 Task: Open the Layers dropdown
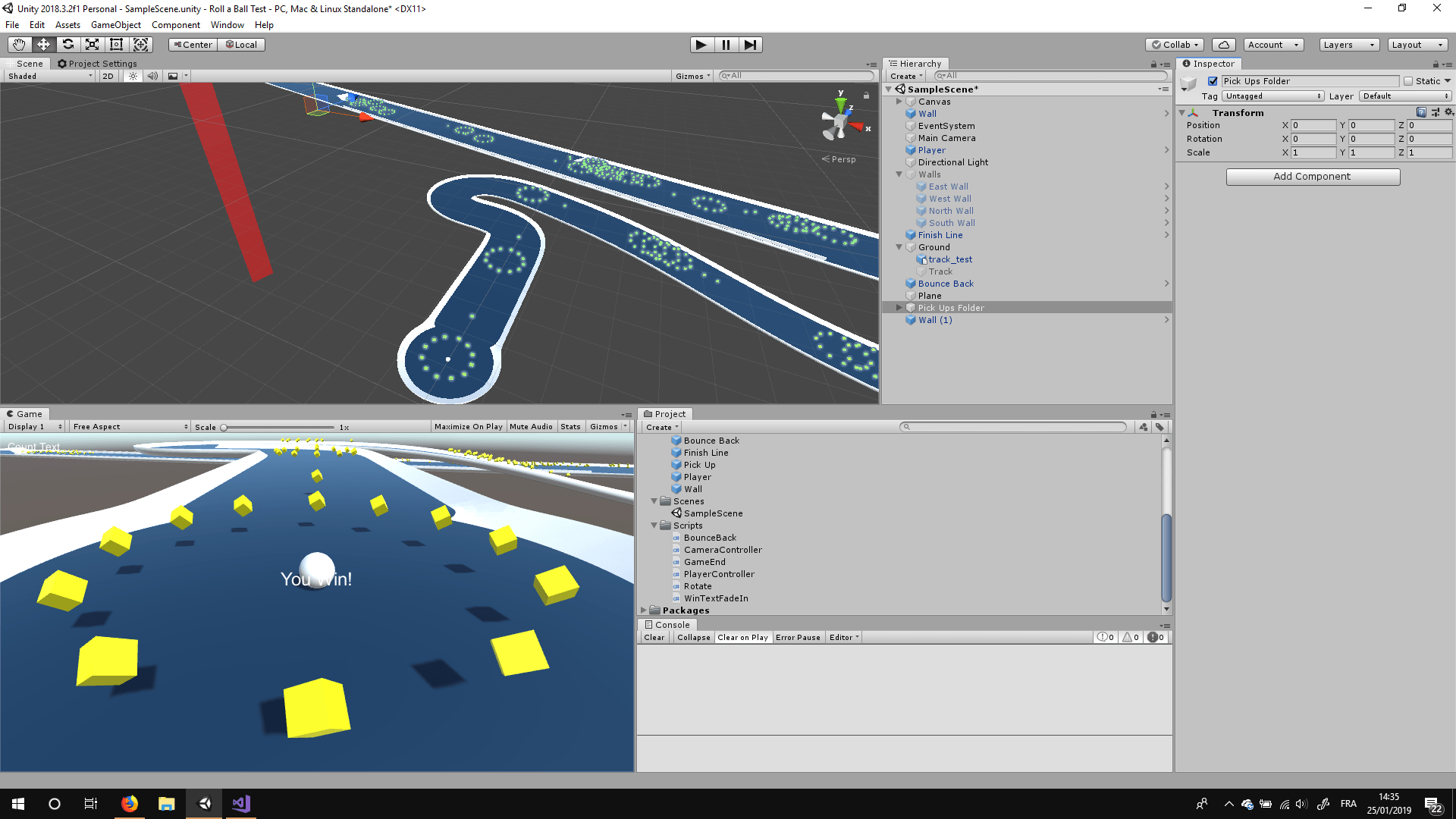coord(1348,45)
